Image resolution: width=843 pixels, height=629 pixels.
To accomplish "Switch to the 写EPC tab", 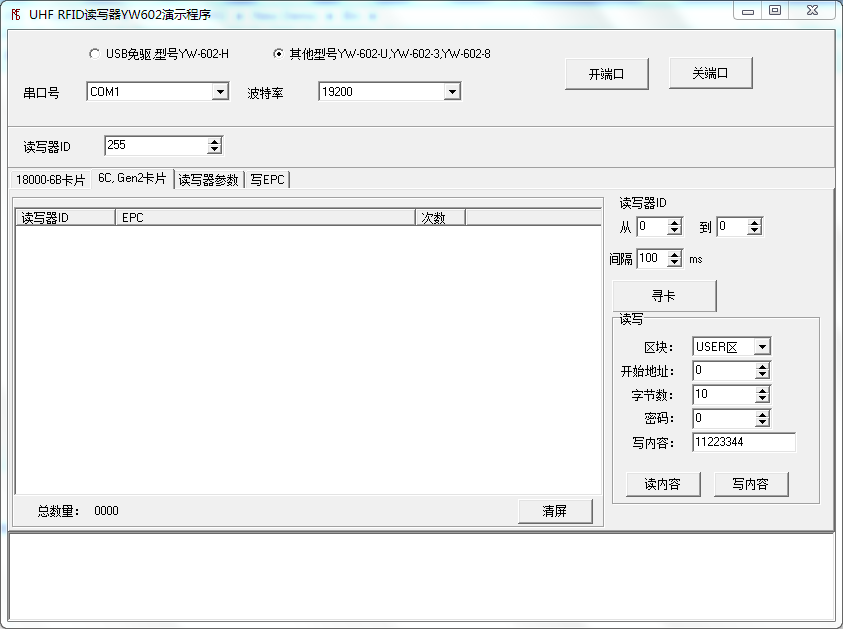I will [x=267, y=180].
